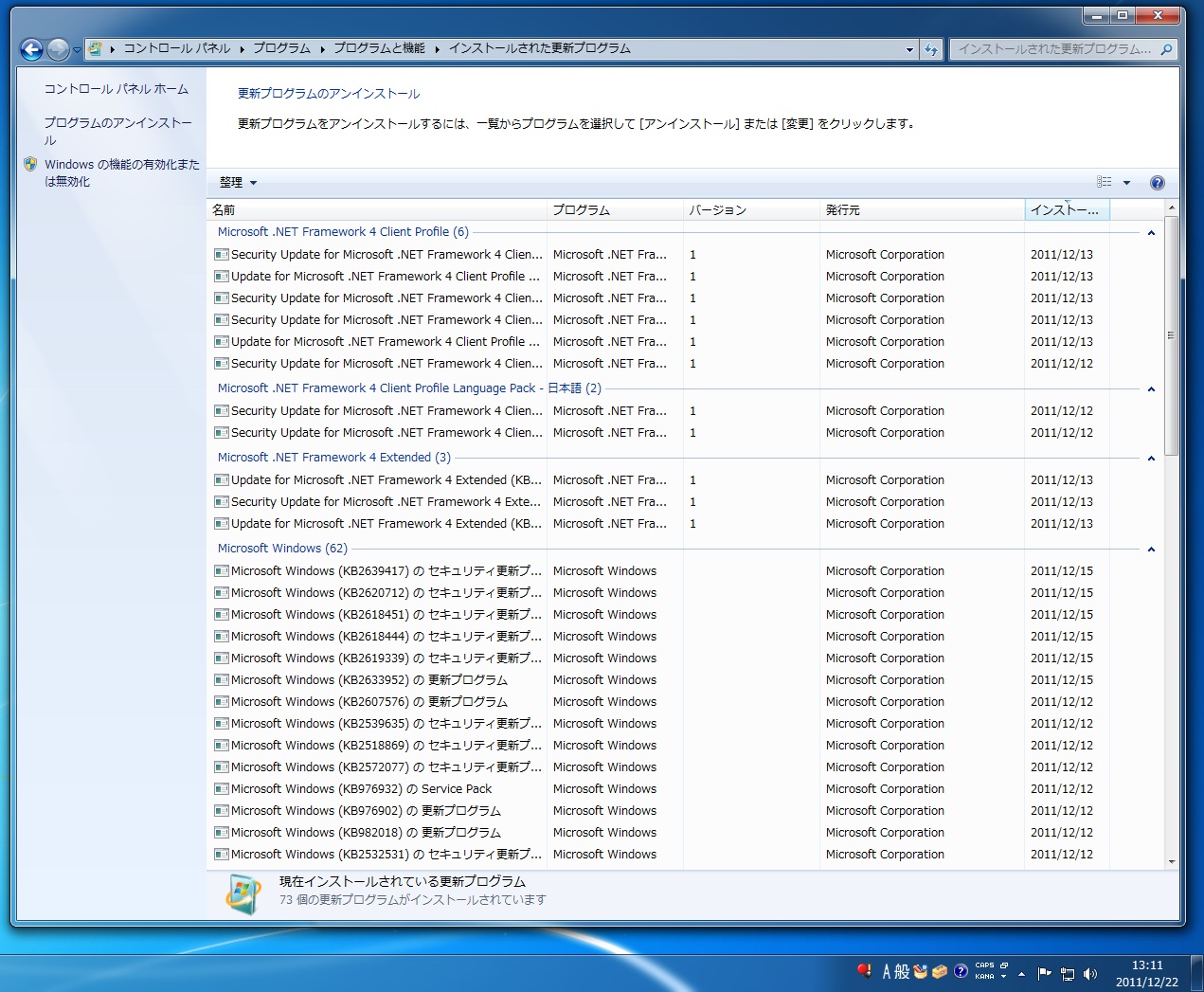The width and height of the screenshot is (1204, 992).
Task: Click the help question mark icon
Action: click(1157, 183)
